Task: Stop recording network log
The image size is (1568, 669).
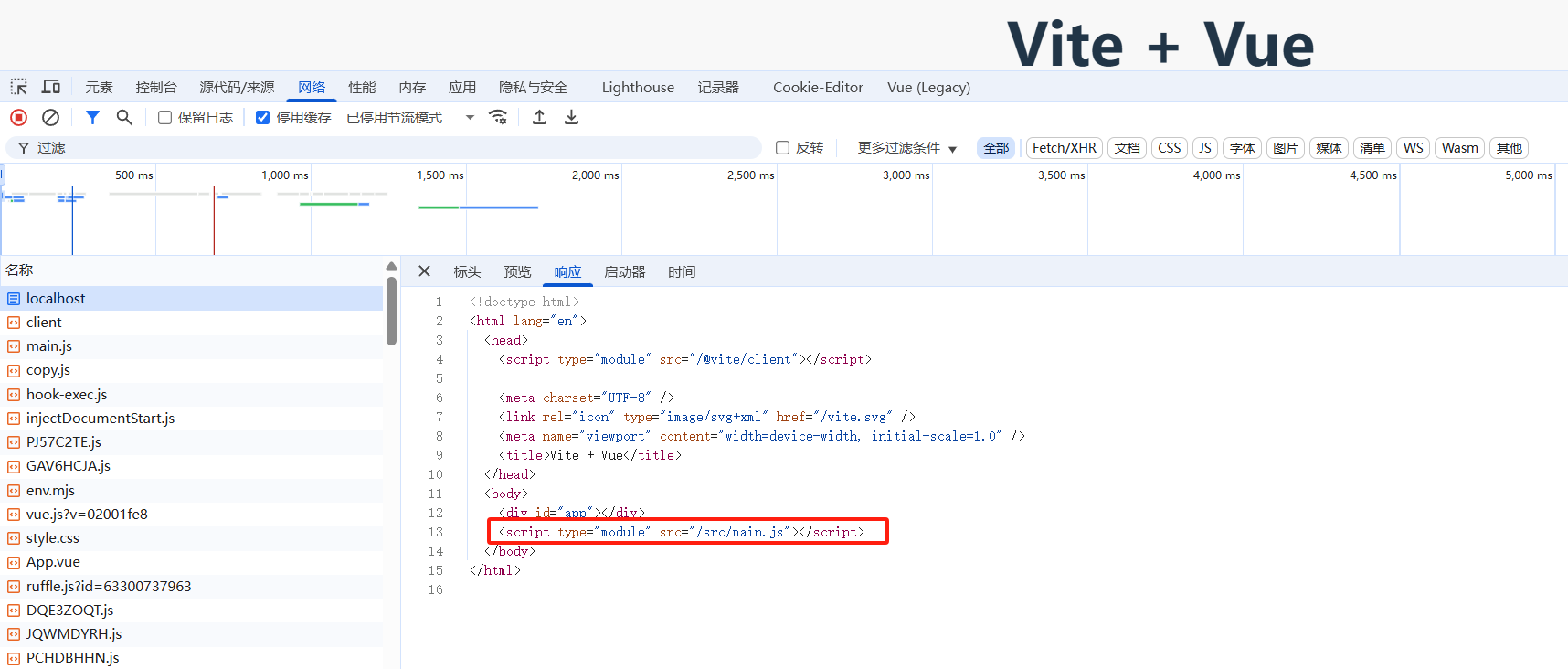Action: click(18, 117)
